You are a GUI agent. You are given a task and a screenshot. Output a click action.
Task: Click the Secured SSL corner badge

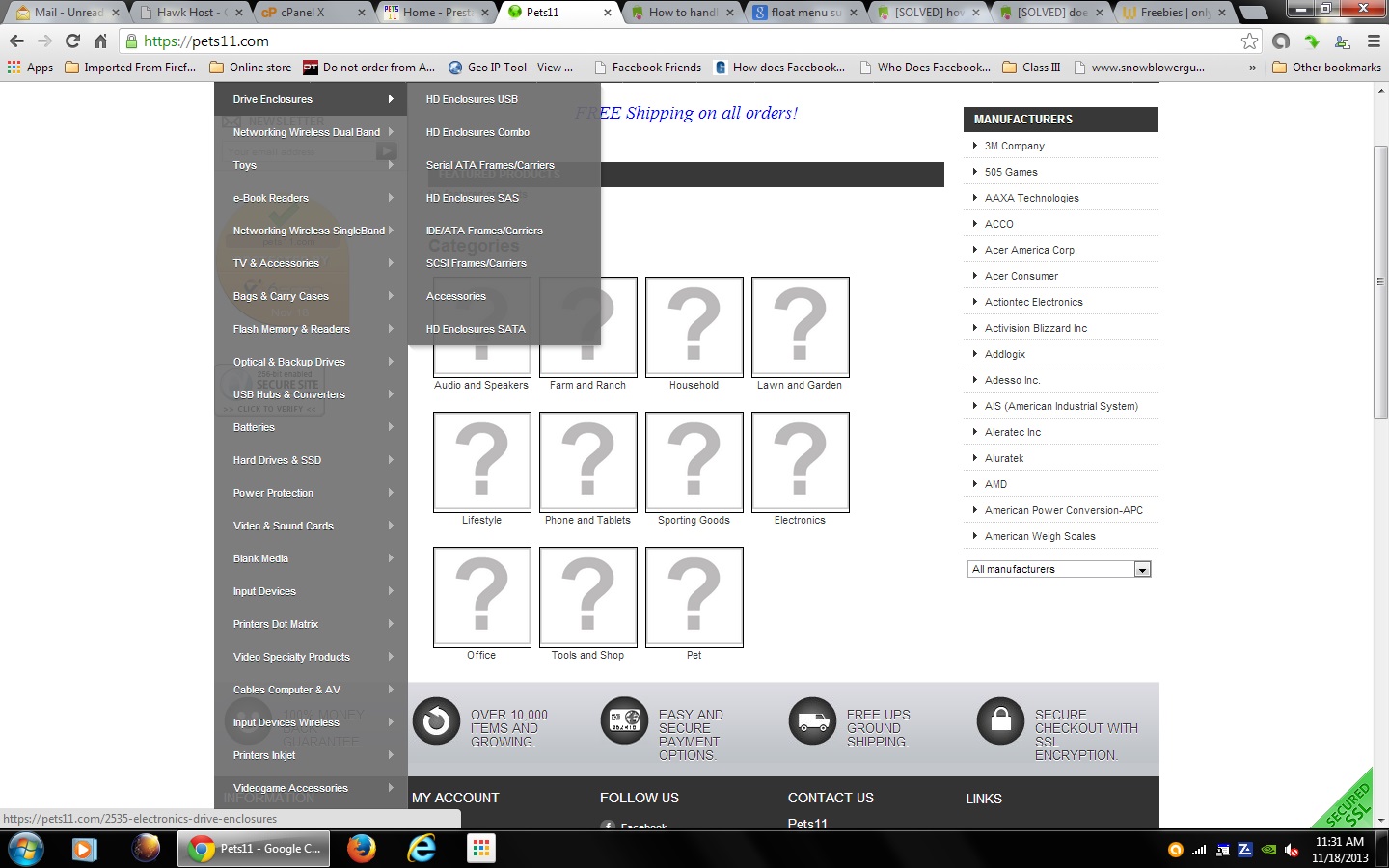pyautogui.click(x=1346, y=802)
